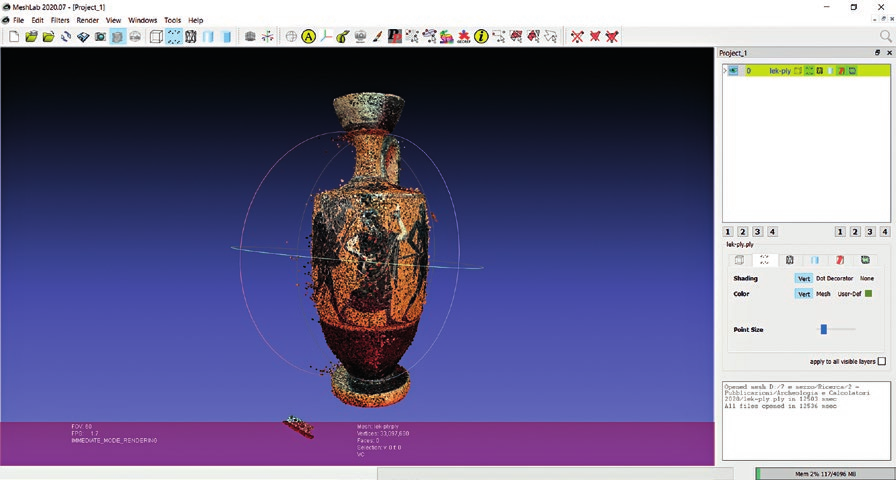Reload the current mesh
Screen dimensions: 896x480
66,37
